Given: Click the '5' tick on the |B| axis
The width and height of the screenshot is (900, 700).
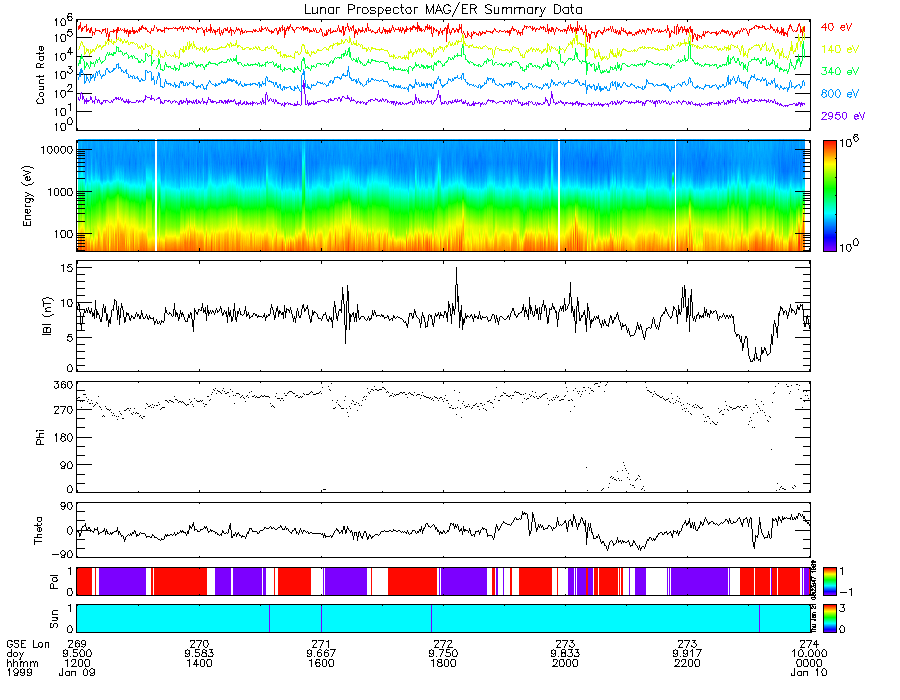Looking at the screenshot, I should [x=69, y=338].
